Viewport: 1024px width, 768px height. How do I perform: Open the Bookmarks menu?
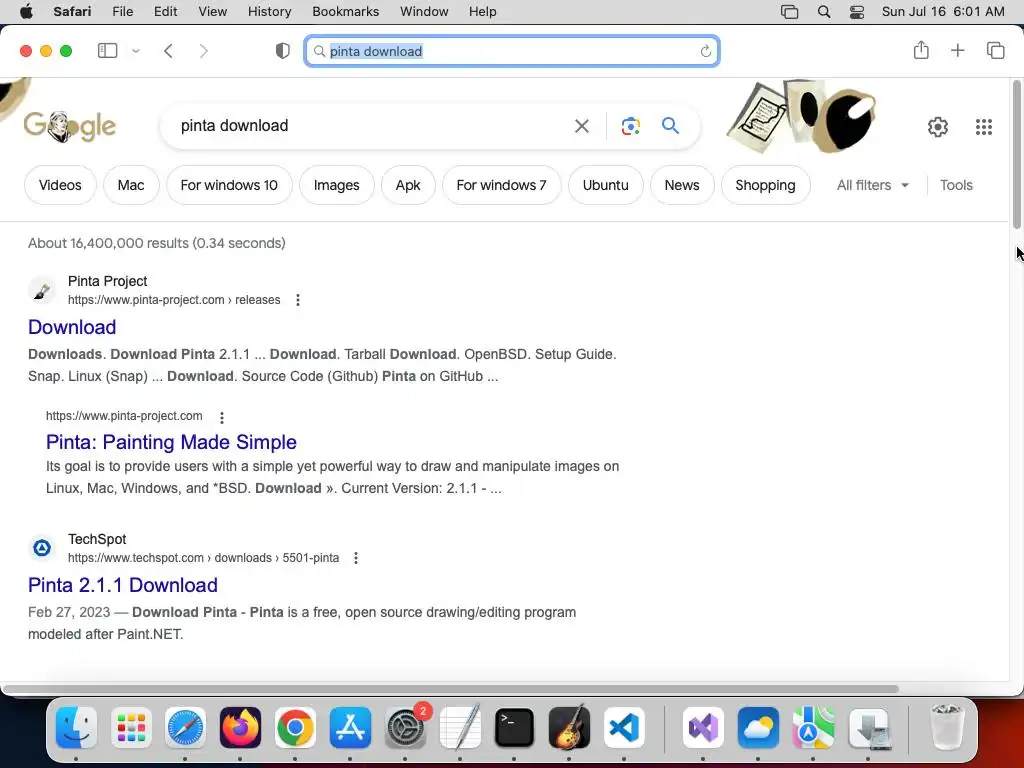click(x=345, y=11)
